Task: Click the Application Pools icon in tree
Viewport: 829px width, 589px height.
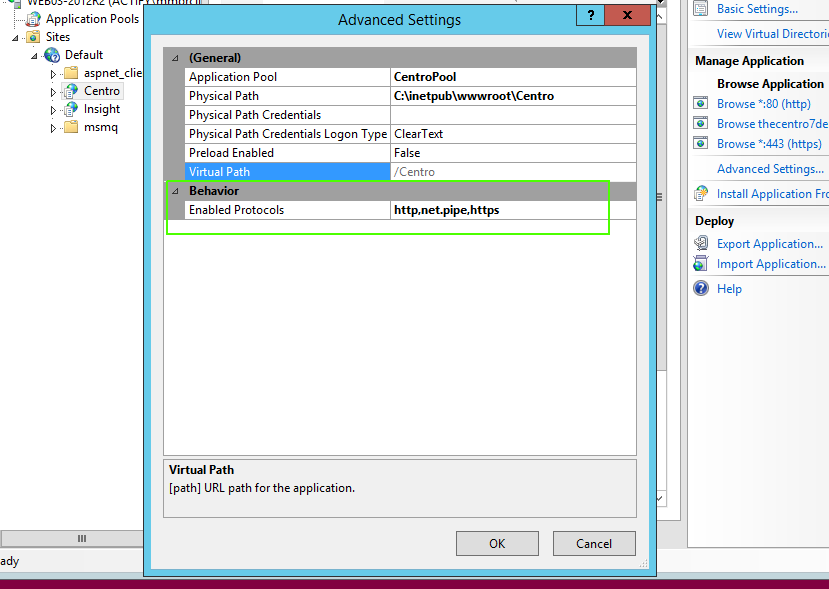Action: (34, 19)
